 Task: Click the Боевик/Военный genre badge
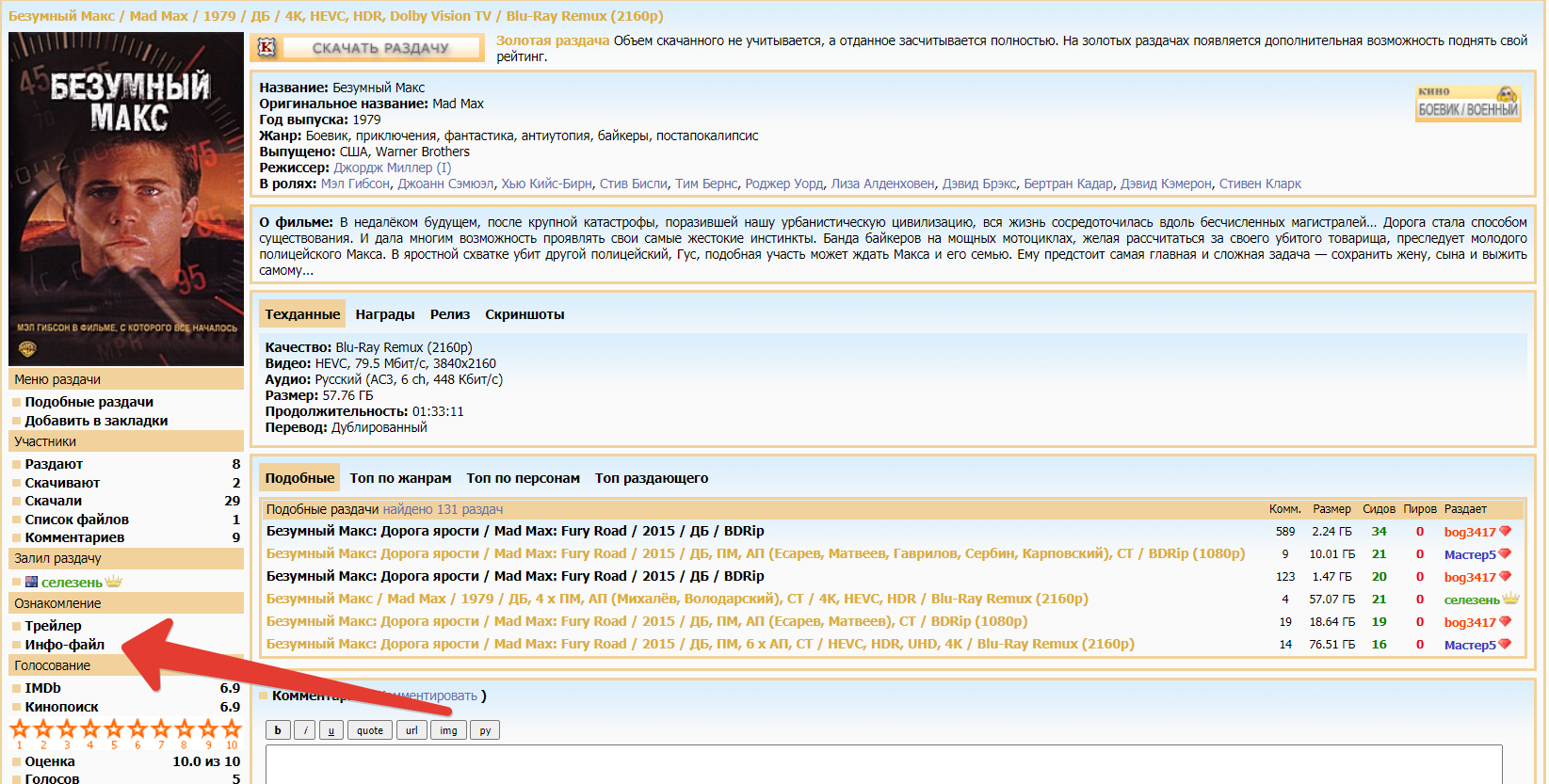1467,103
